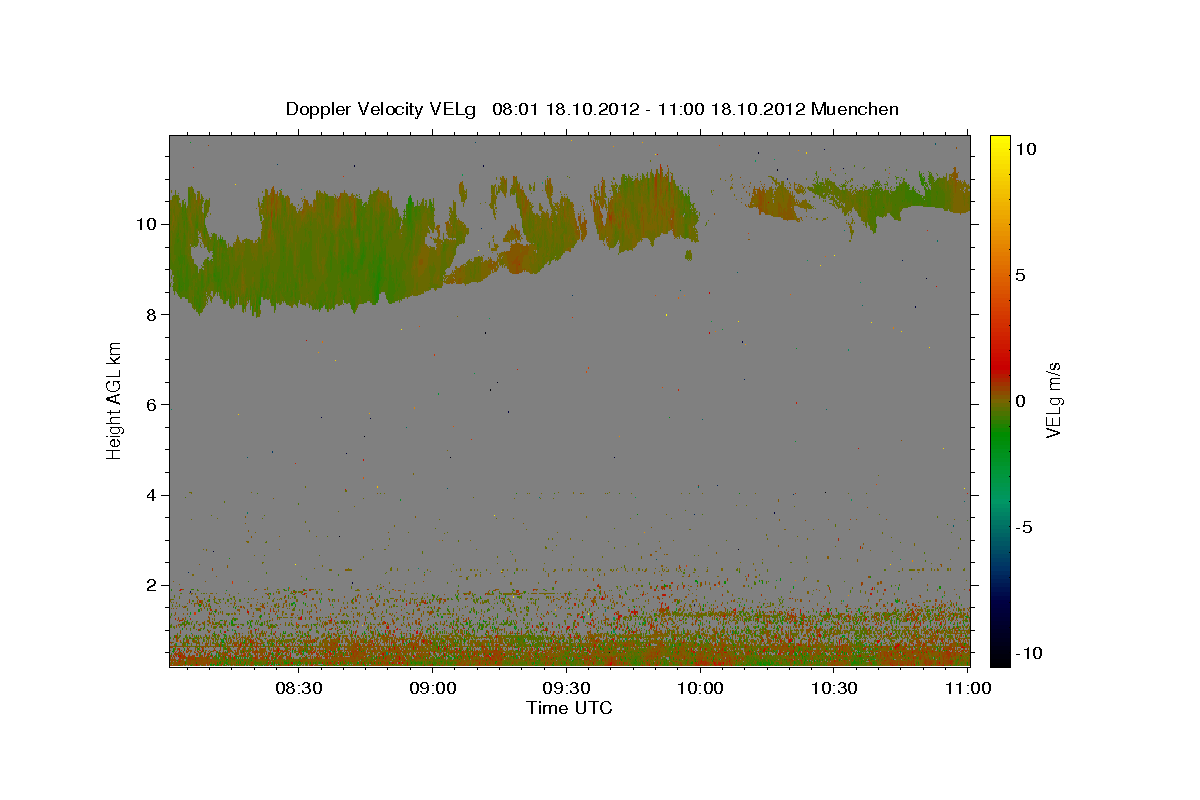The width and height of the screenshot is (1200, 800).
Task: Click the '10:00' time axis label
Action: [x=701, y=688]
